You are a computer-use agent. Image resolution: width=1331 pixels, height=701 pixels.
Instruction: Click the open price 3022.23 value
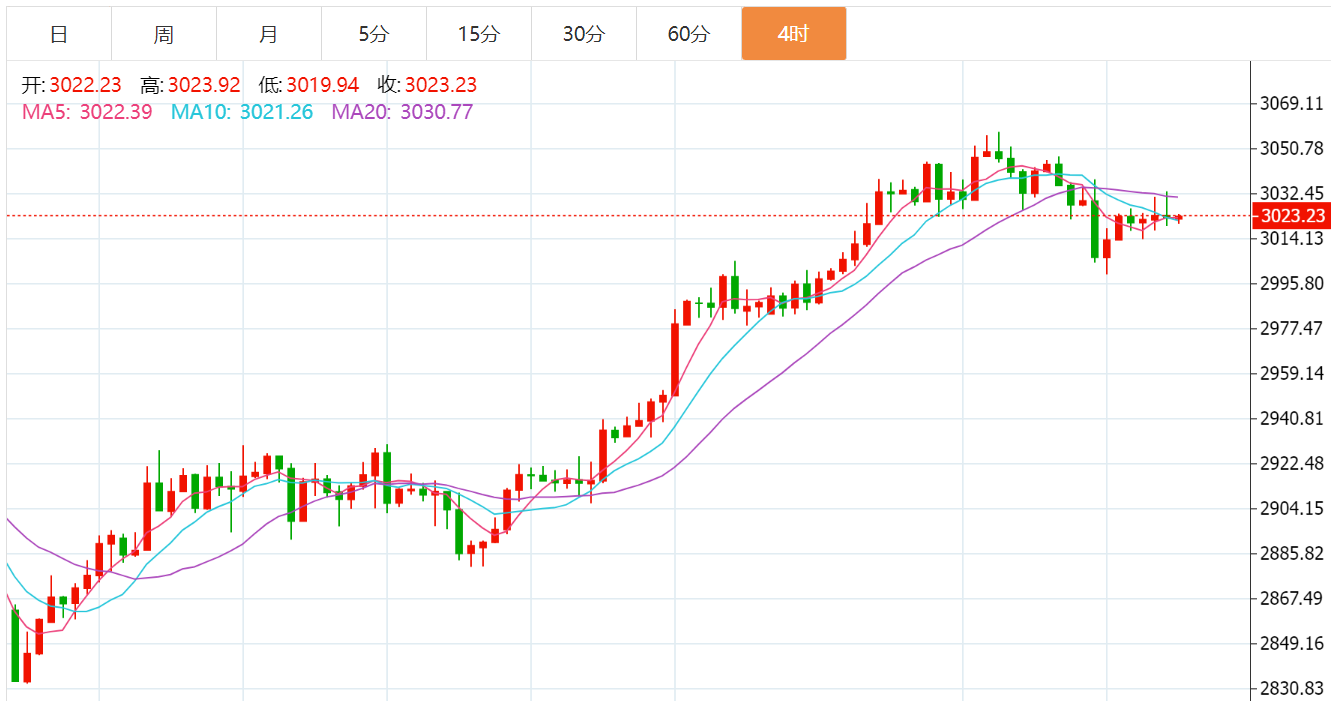click(x=85, y=86)
